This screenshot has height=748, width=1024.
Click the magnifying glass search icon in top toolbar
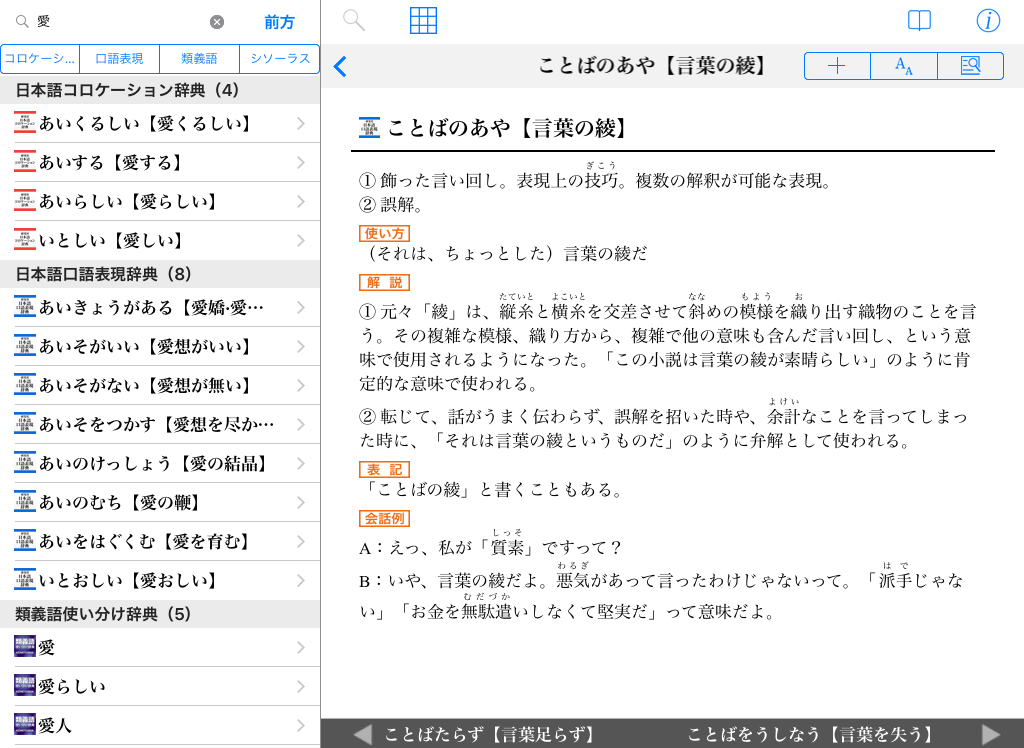[x=354, y=20]
